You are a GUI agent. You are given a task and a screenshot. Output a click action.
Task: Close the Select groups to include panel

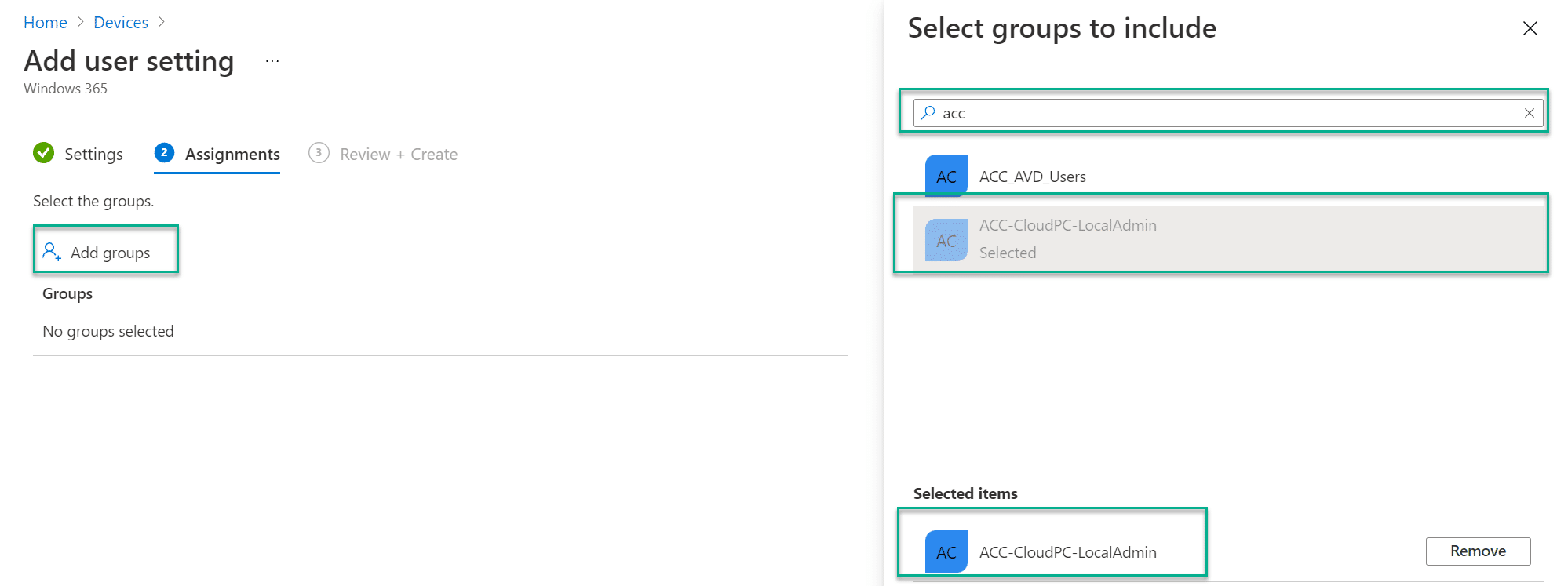1530,28
